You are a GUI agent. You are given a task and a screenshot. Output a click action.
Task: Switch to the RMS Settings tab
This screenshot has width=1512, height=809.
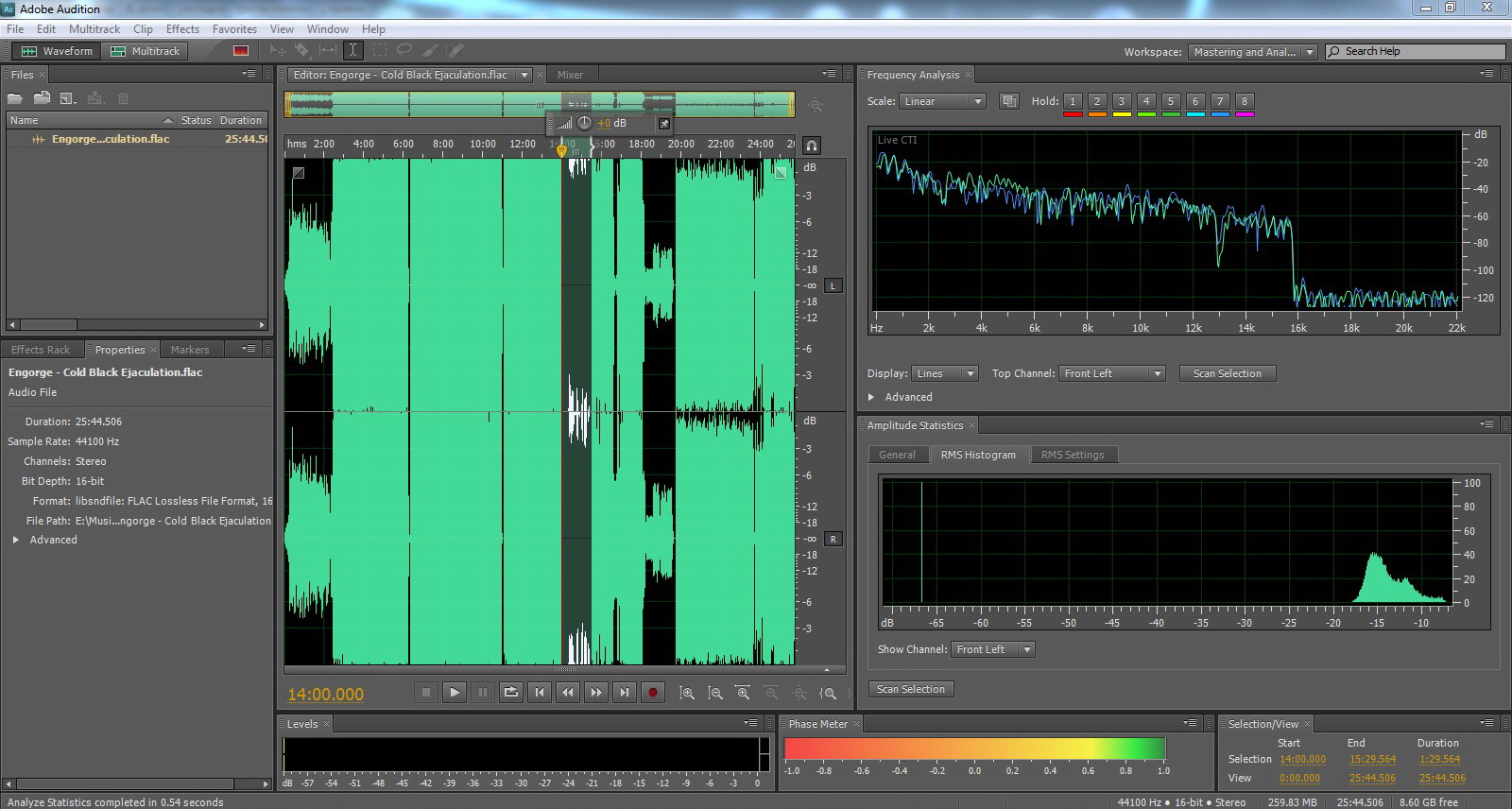tap(1073, 455)
